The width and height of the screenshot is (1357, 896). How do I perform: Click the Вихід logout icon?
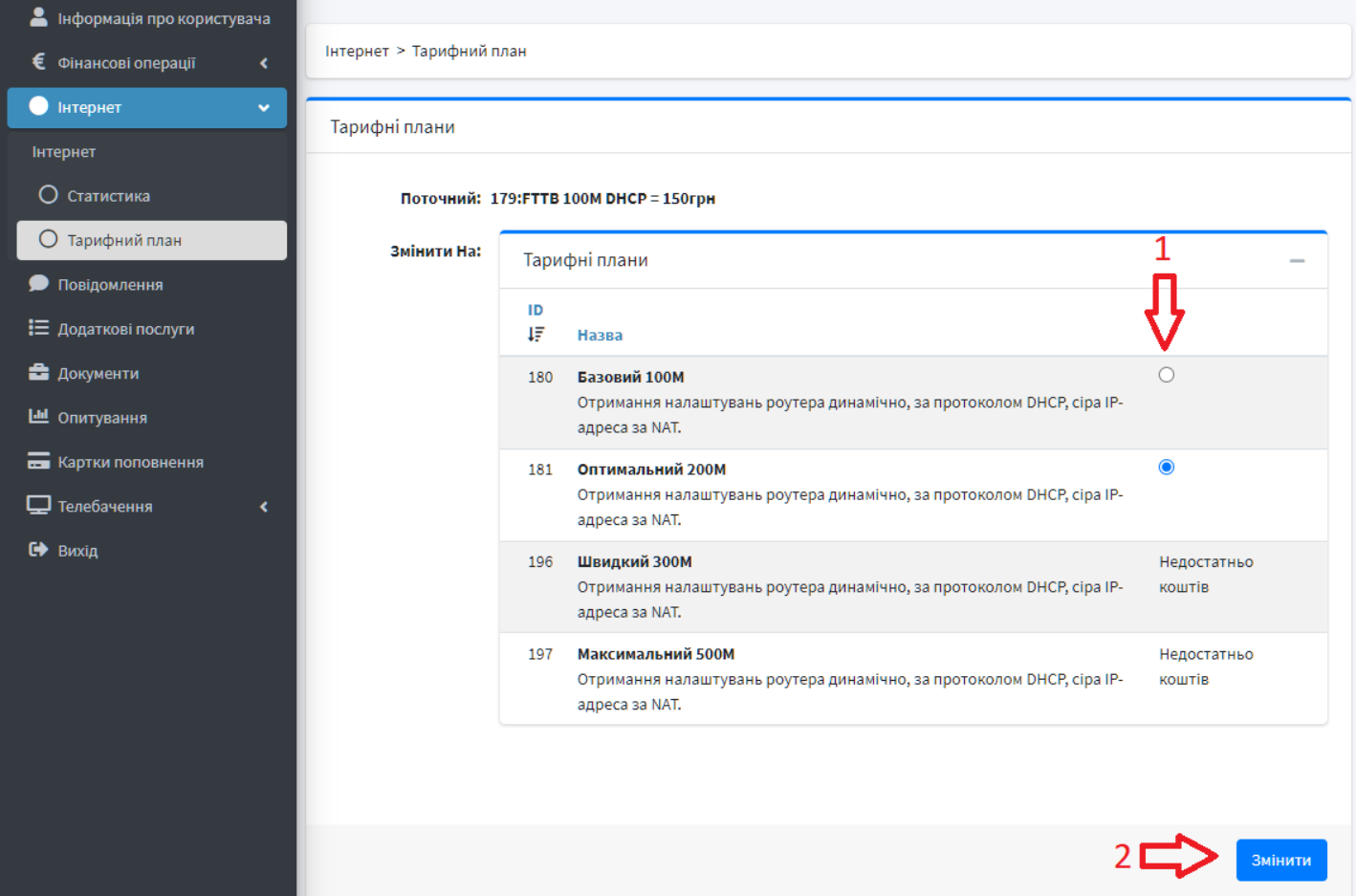(x=36, y=550)
